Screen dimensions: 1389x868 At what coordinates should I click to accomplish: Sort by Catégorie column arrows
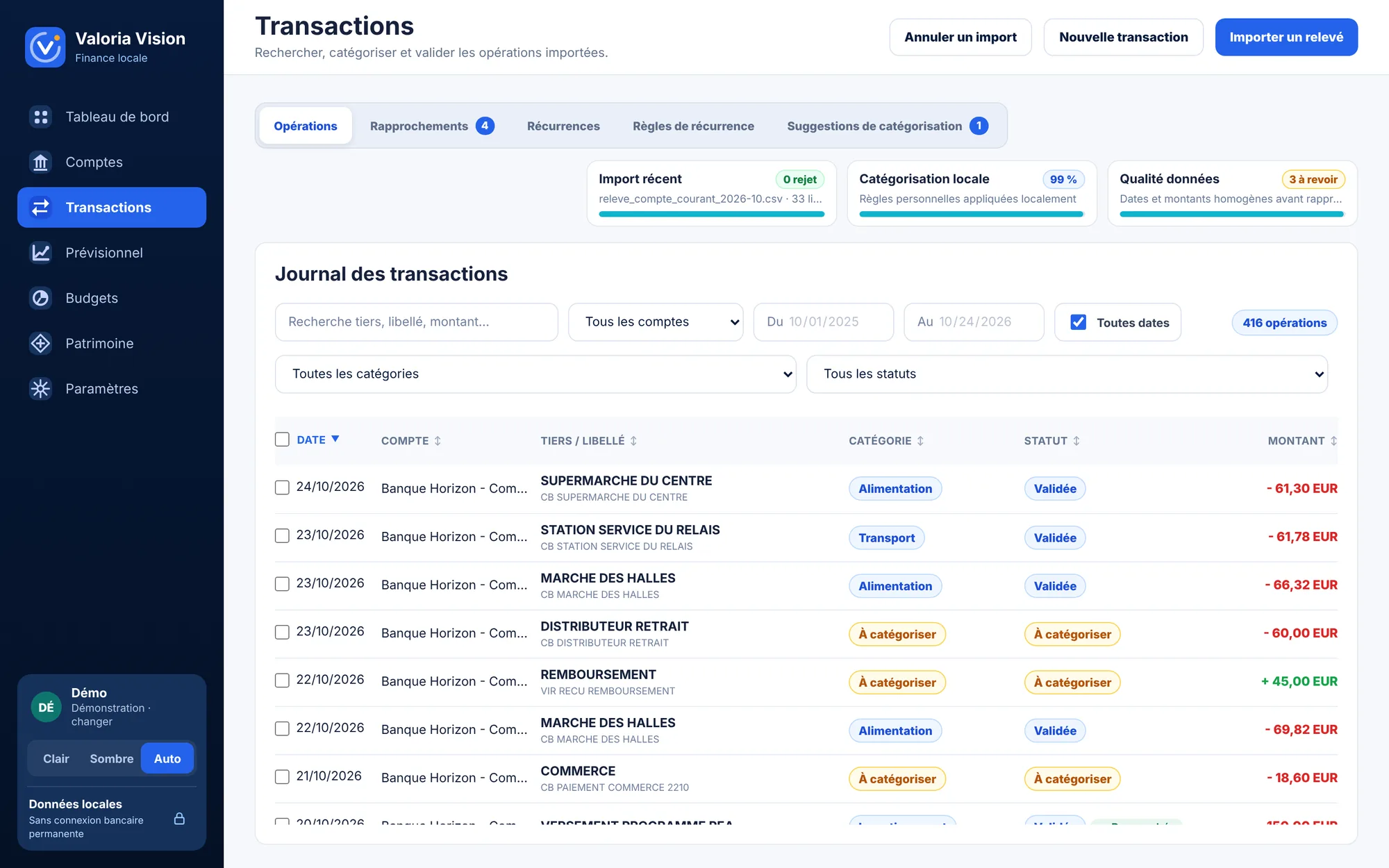point(920,441)
